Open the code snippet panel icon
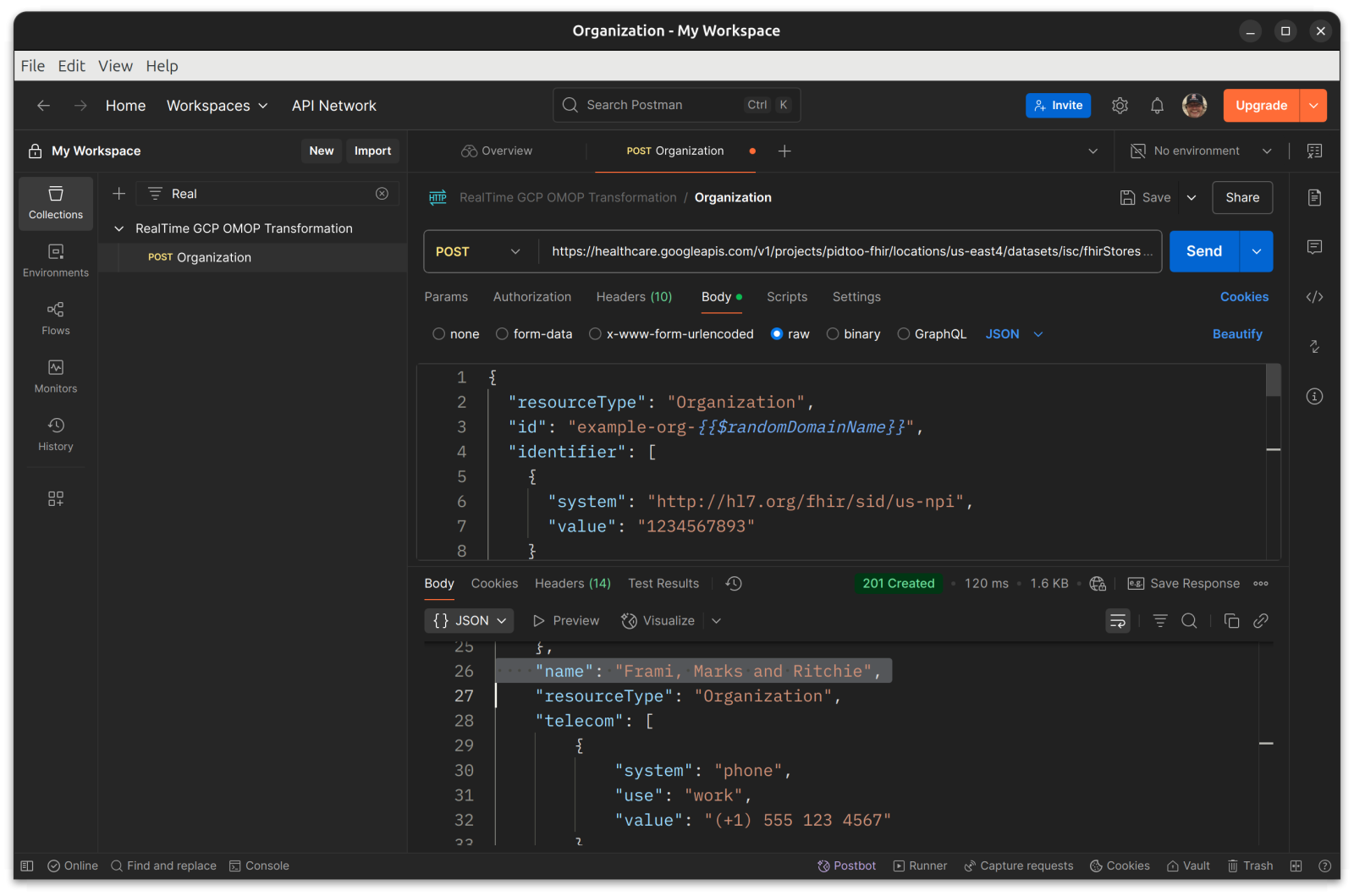Screen dimensions: 1354x896 click(x=1314, y=297)
